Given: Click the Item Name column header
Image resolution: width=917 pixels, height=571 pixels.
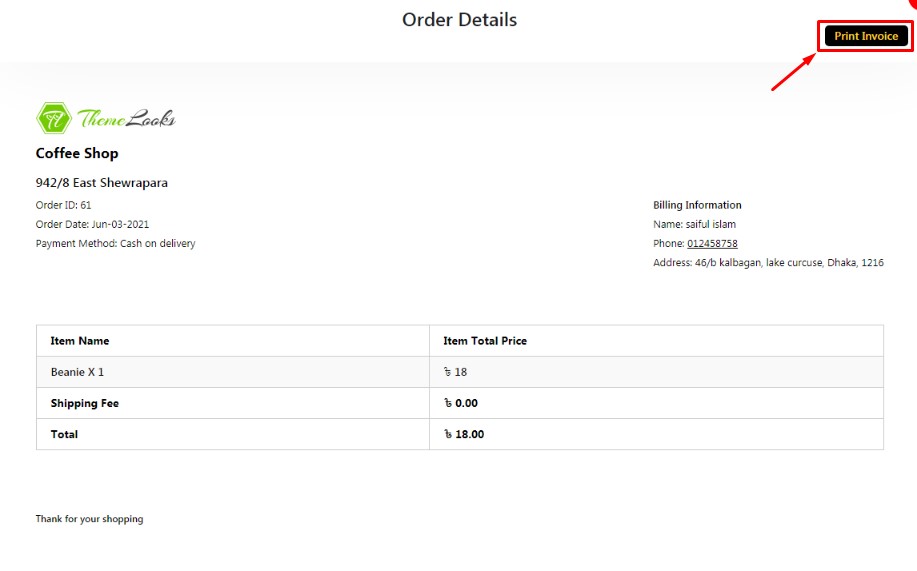Looking at the screenshot, I should 80,341.
